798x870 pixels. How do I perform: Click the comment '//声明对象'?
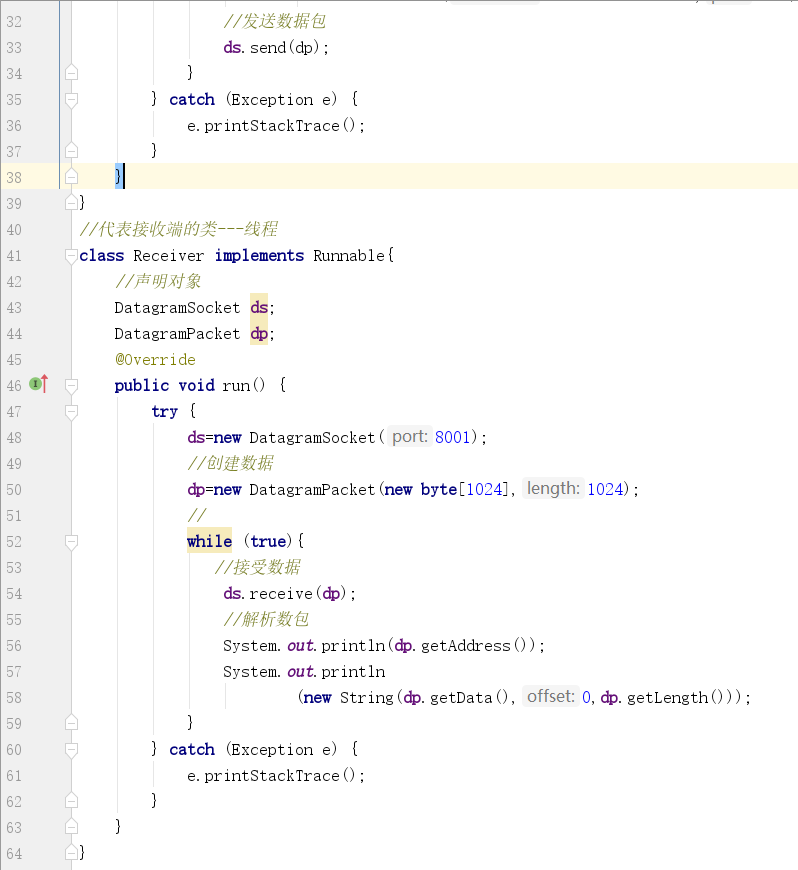coord(158,281)
